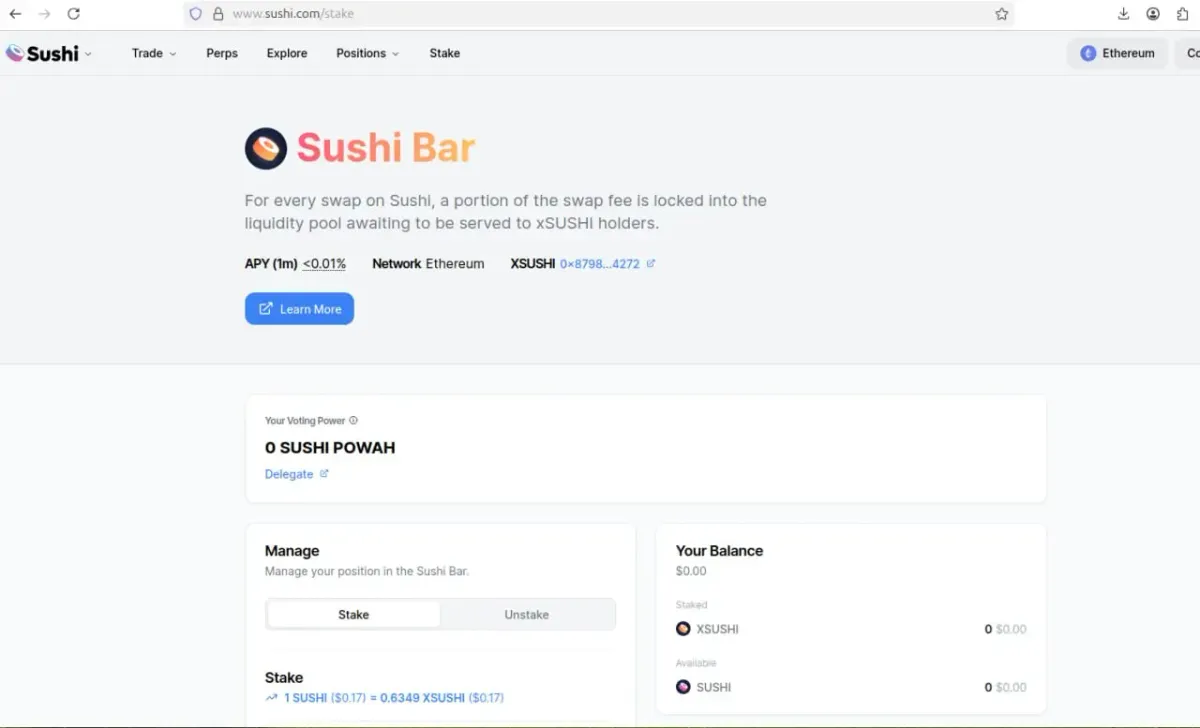Open the Stake nav item
This screenshot has height=728, width=1200.
tap(445, 53)
